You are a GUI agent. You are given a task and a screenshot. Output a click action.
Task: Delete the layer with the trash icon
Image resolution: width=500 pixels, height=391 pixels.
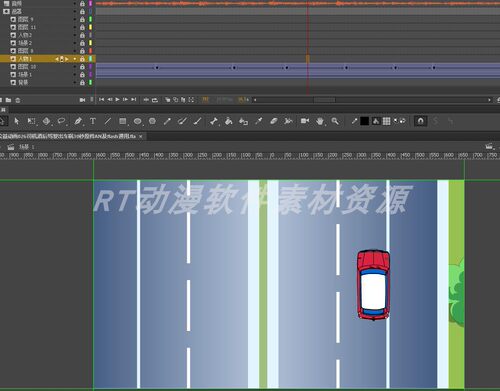tap(18, 100)
